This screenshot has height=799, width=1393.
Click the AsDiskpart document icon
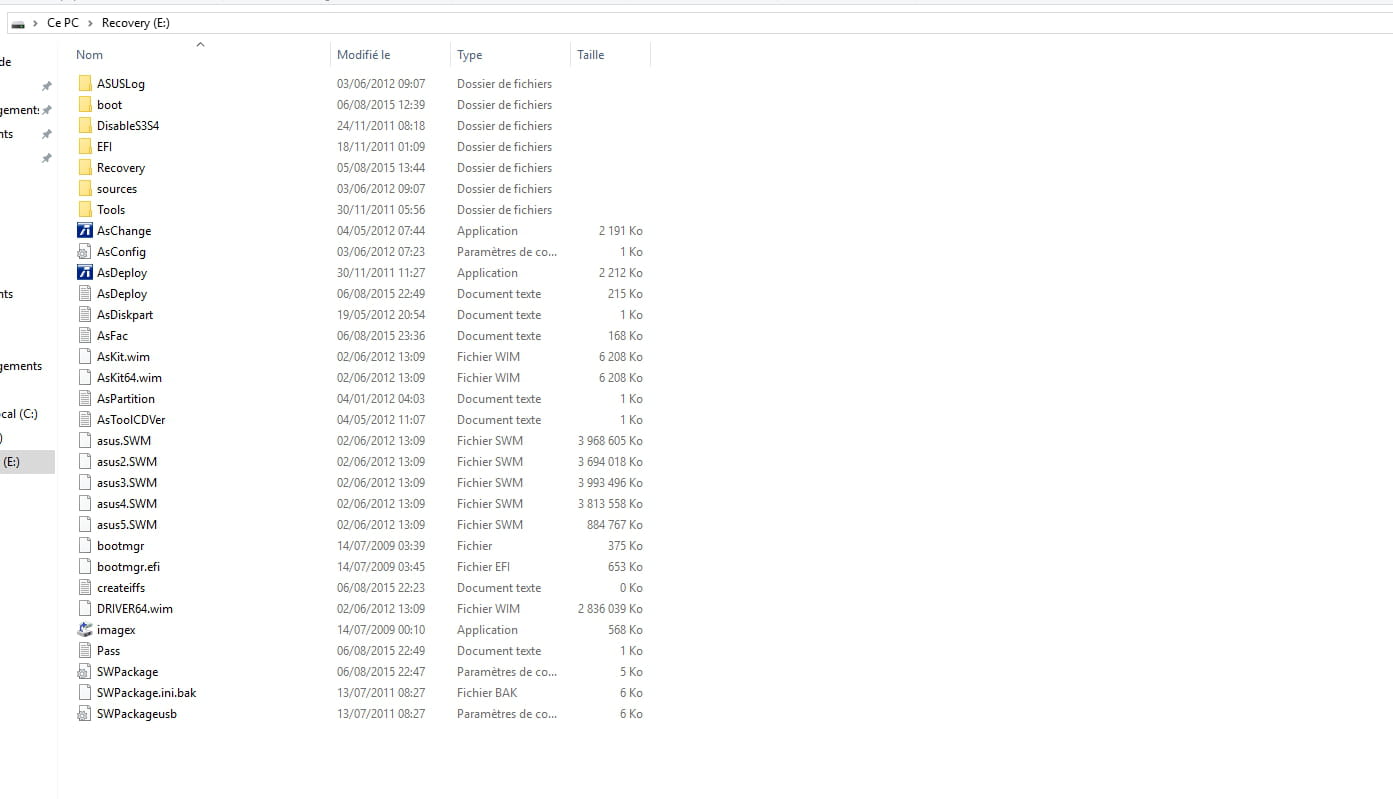85,315
